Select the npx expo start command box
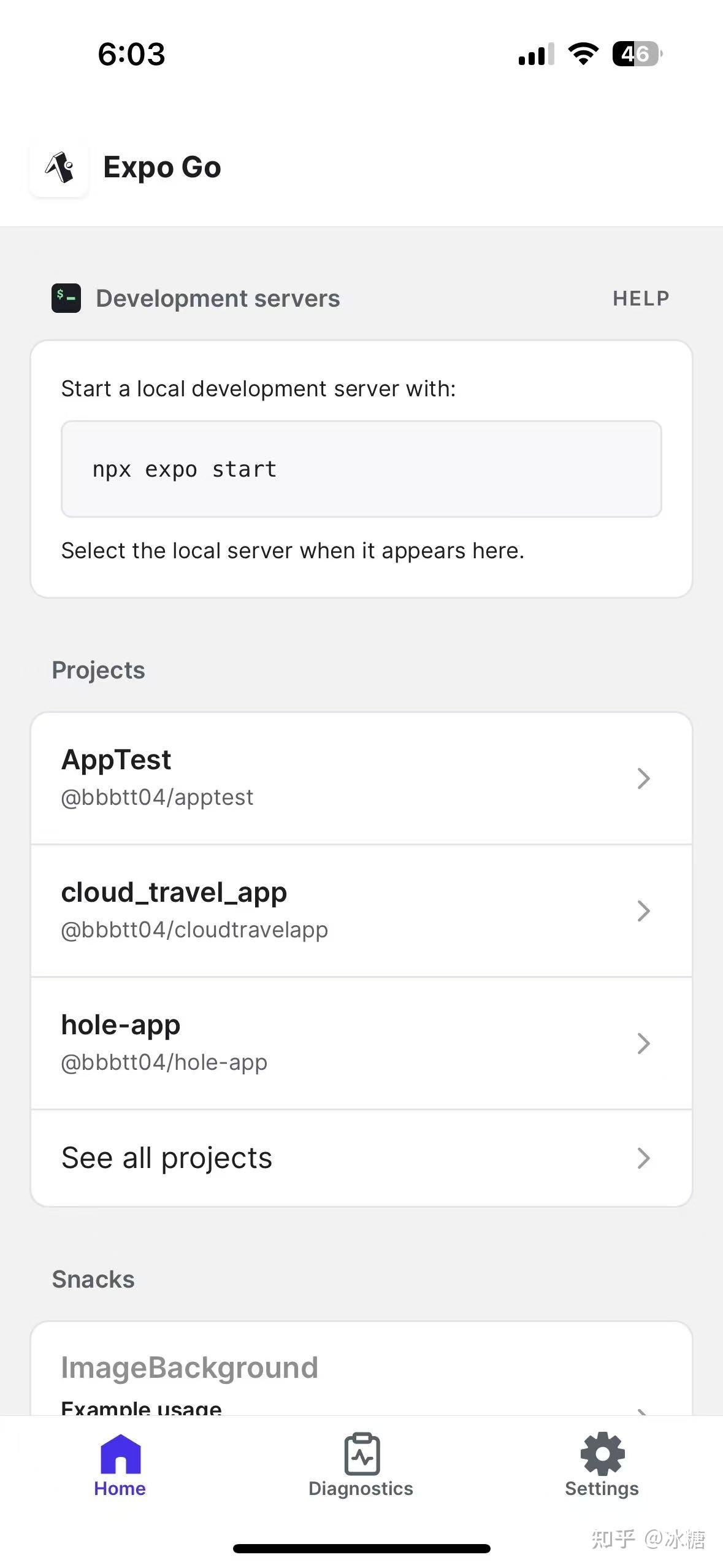The width and height of the screenshot is (723, 1568). point(361,469)
